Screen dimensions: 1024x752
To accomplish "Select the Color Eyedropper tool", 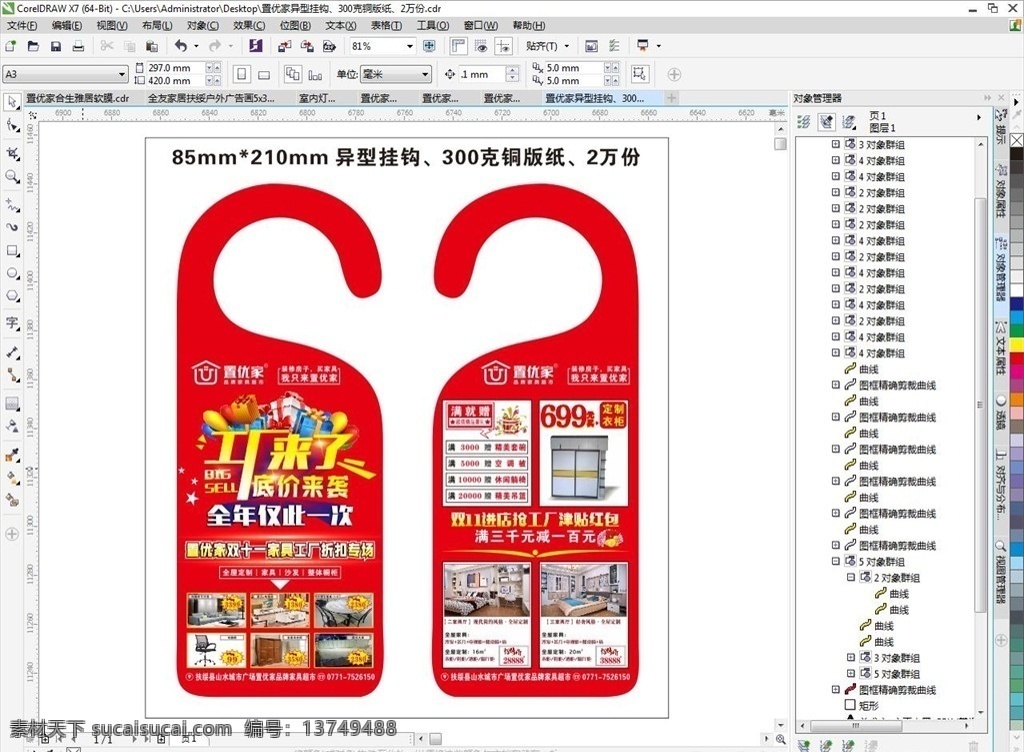I will tap(12, 455).
